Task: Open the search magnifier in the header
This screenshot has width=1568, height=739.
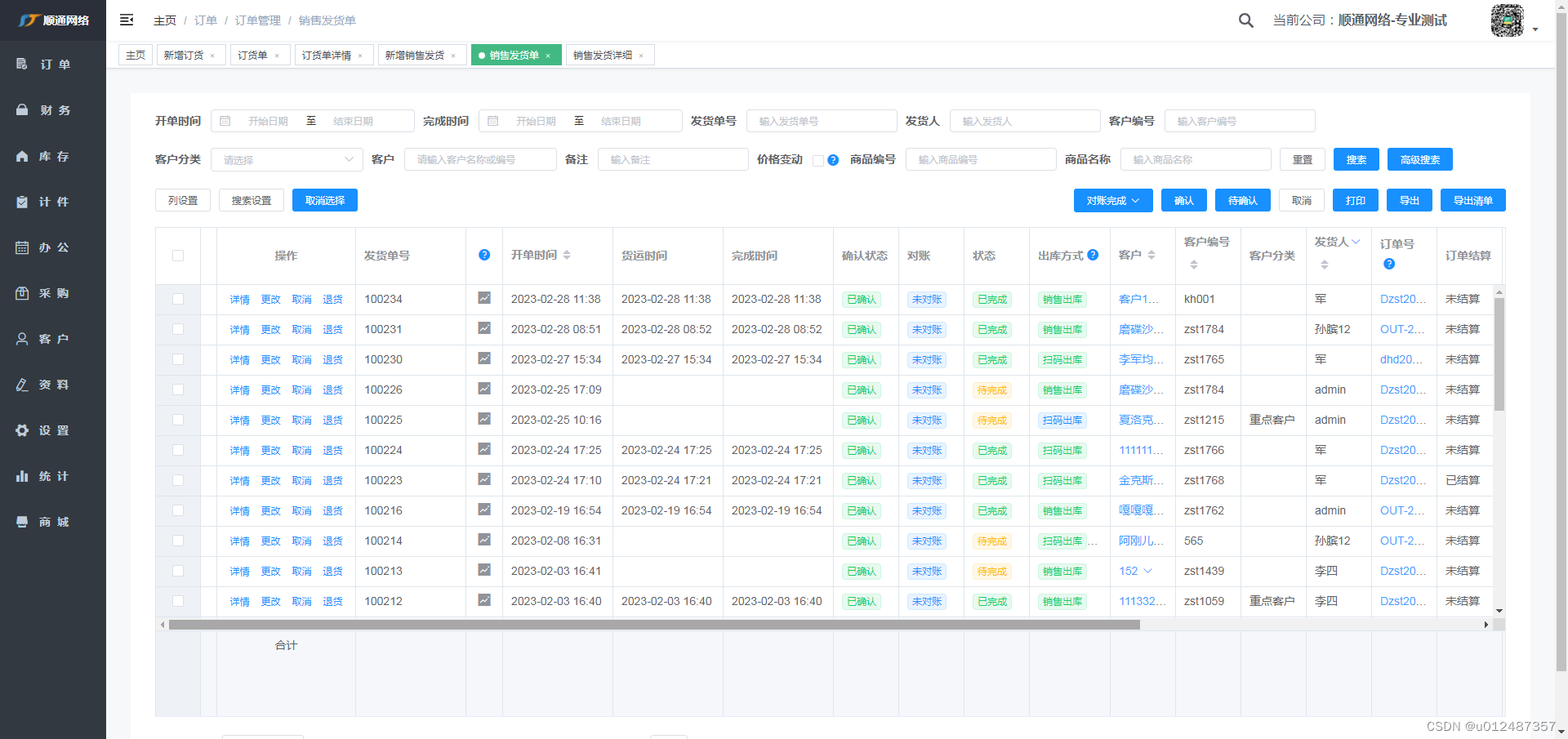Action: pos(1245,20)
